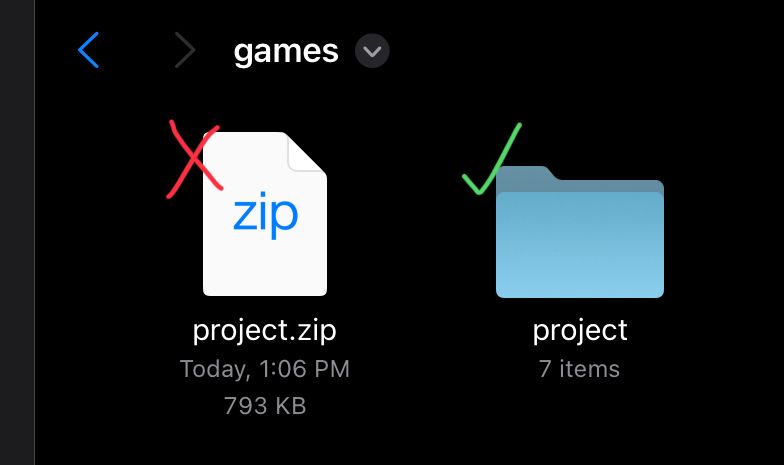Go back using the blue back arrow
Image resolution: width=784 pixels, height=465 pixels.
pos(89,50)
